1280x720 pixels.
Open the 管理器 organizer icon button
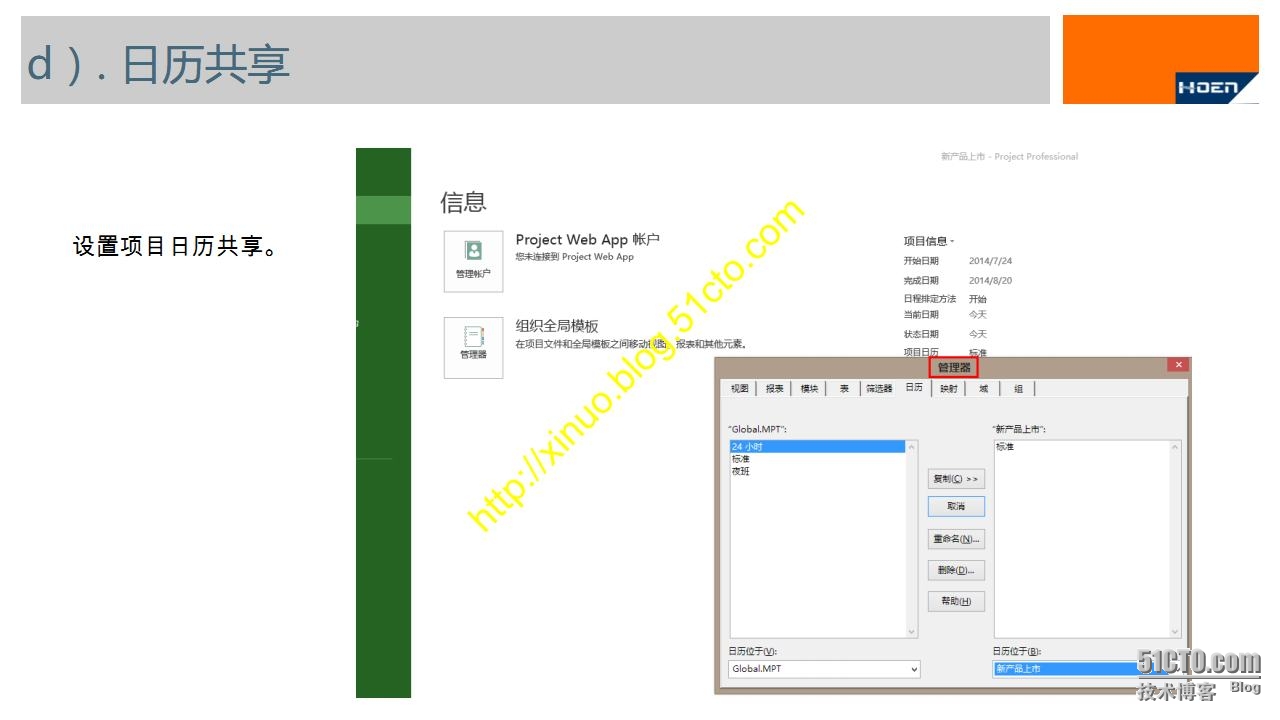[473, 348]
